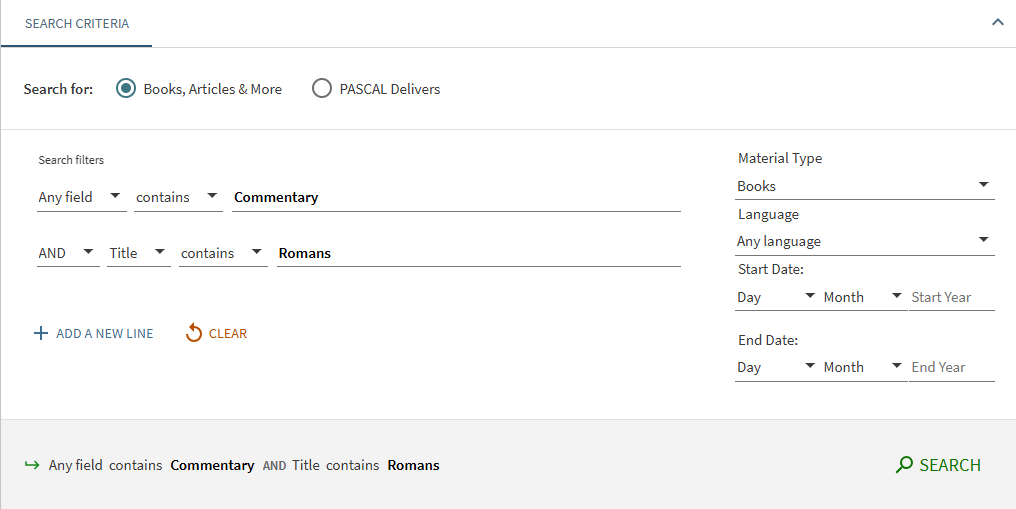Screen dimensions: 1016x509
Task: Select the Books, Articles & More radio button
Action: tap(126, 89)
